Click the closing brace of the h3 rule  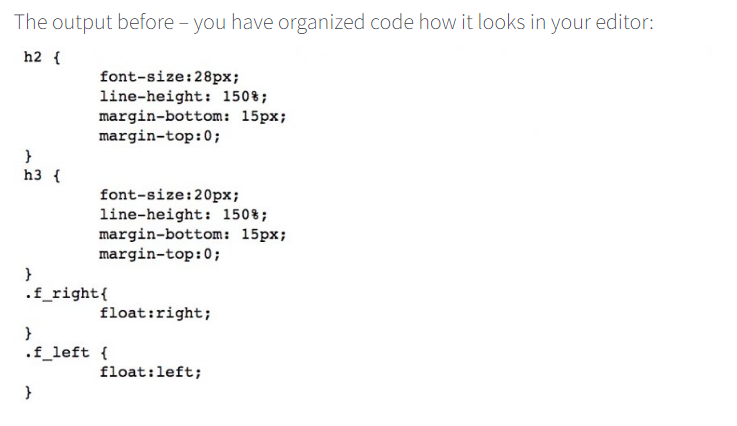tap(30, 273)
